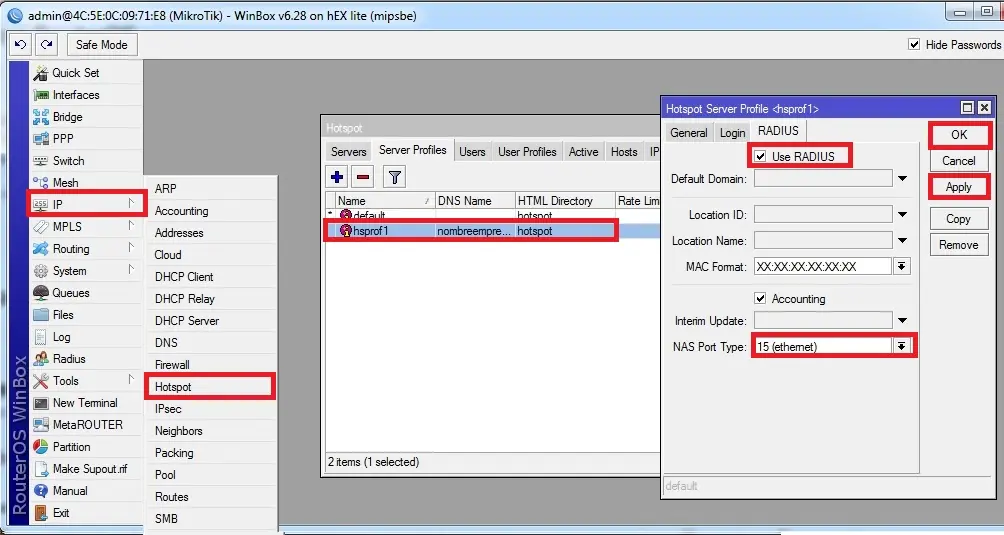Screen dimensions: 1004x535
Task: Toggle the Use RADIUS checkbox
Action: (761, 156)
